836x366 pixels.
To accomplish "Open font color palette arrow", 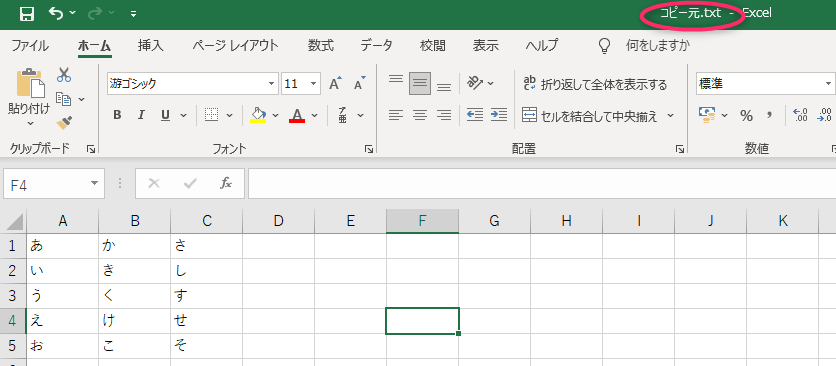I will pos(315,115).
